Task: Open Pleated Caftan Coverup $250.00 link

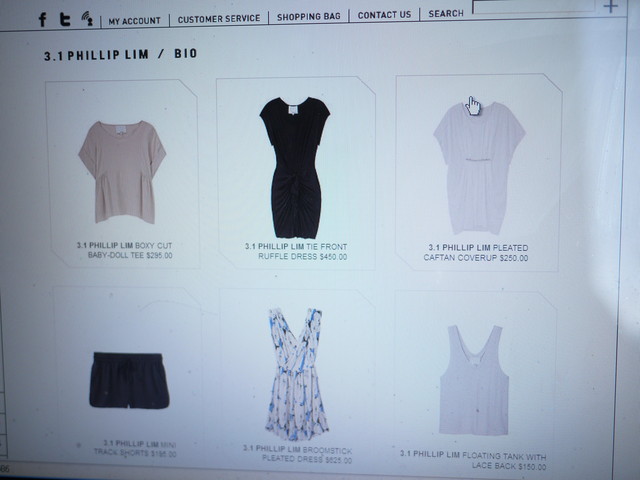Action: point(476,253)
